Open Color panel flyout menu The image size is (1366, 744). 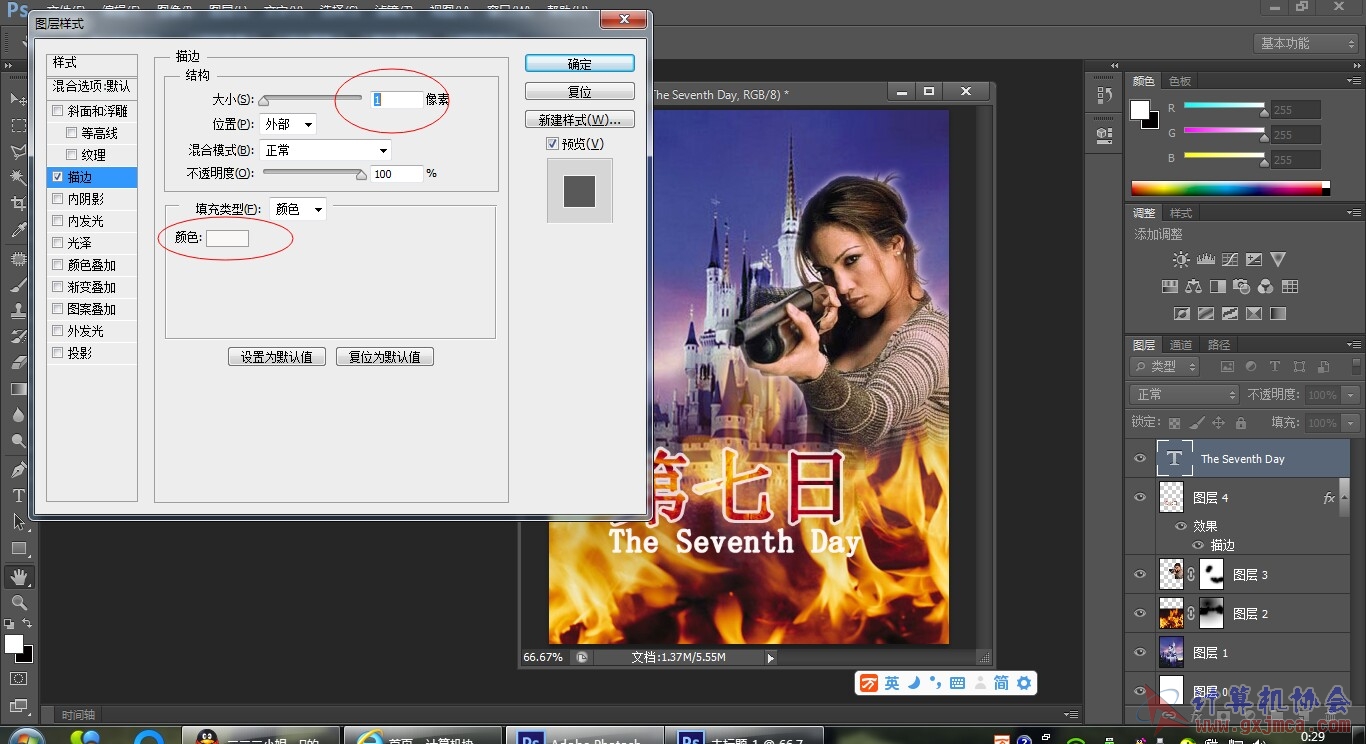click(1354, 81)
